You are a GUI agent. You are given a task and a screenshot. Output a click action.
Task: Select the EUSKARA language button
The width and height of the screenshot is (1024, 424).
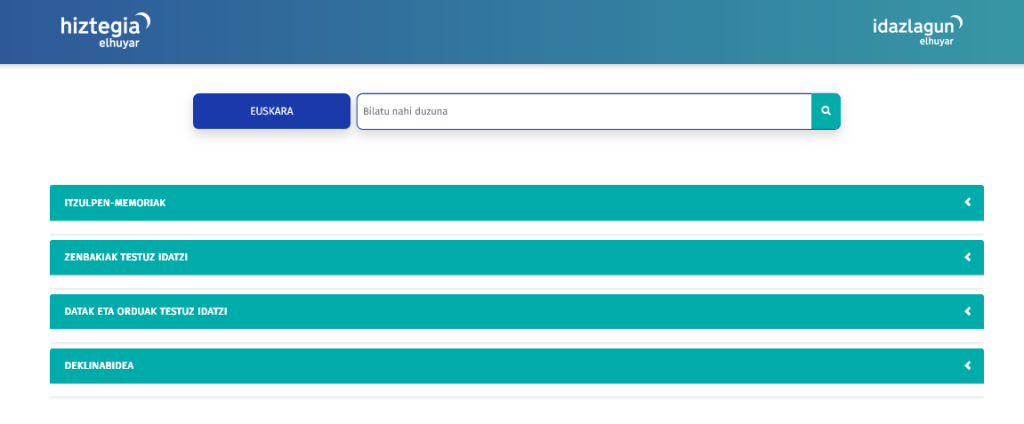(x=271, y=111)
